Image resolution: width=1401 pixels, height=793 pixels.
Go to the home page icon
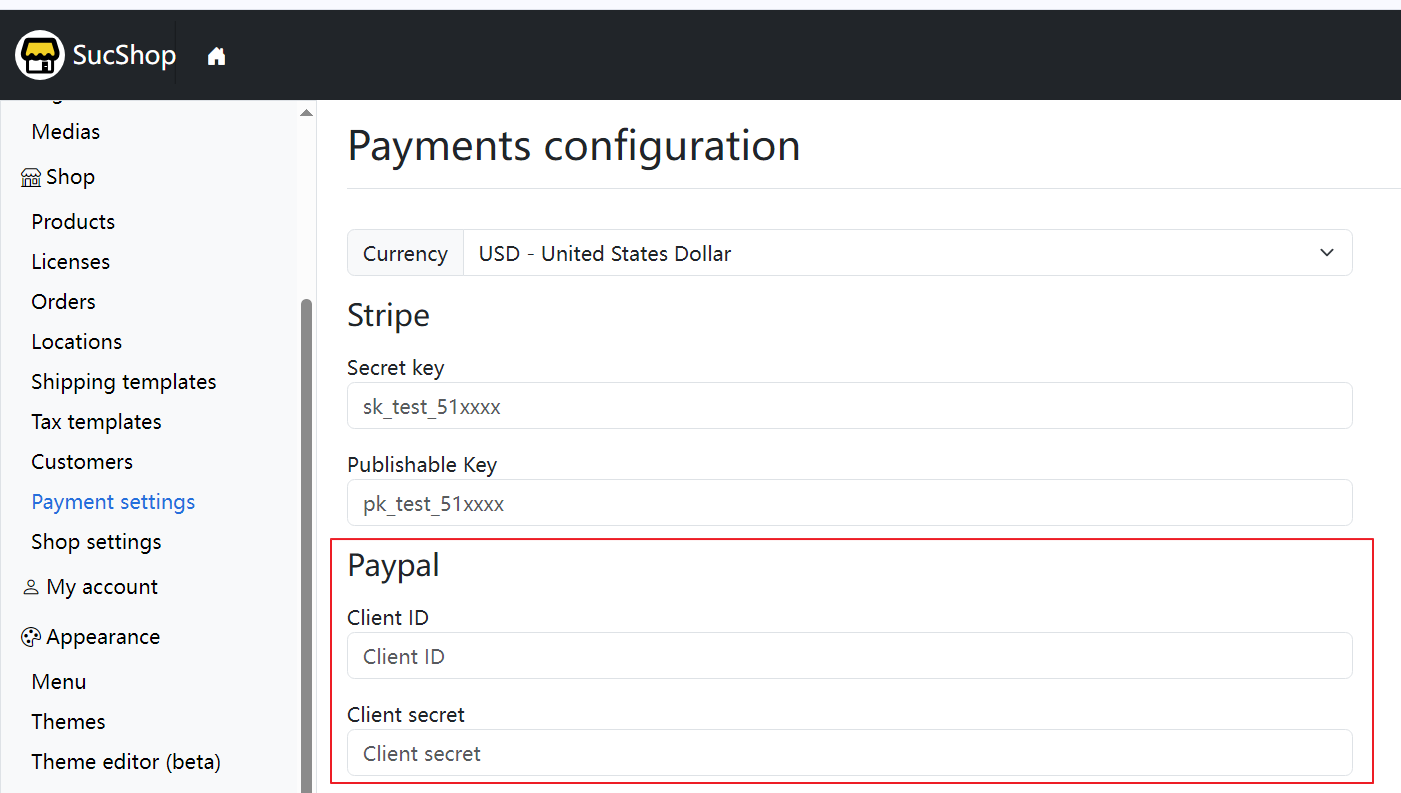[216, 57]
